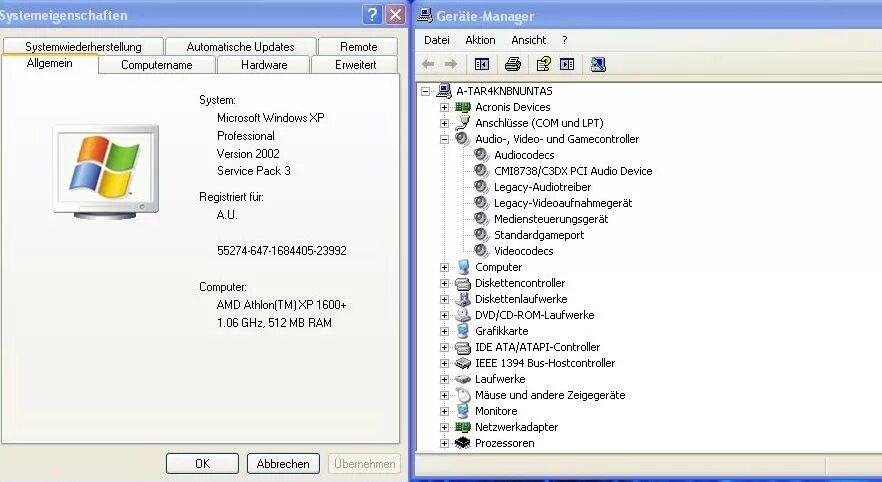Viewport: 882px width, 482px height.
Task: Expand the Grafikkarte node
Action: tap(444, 331)
